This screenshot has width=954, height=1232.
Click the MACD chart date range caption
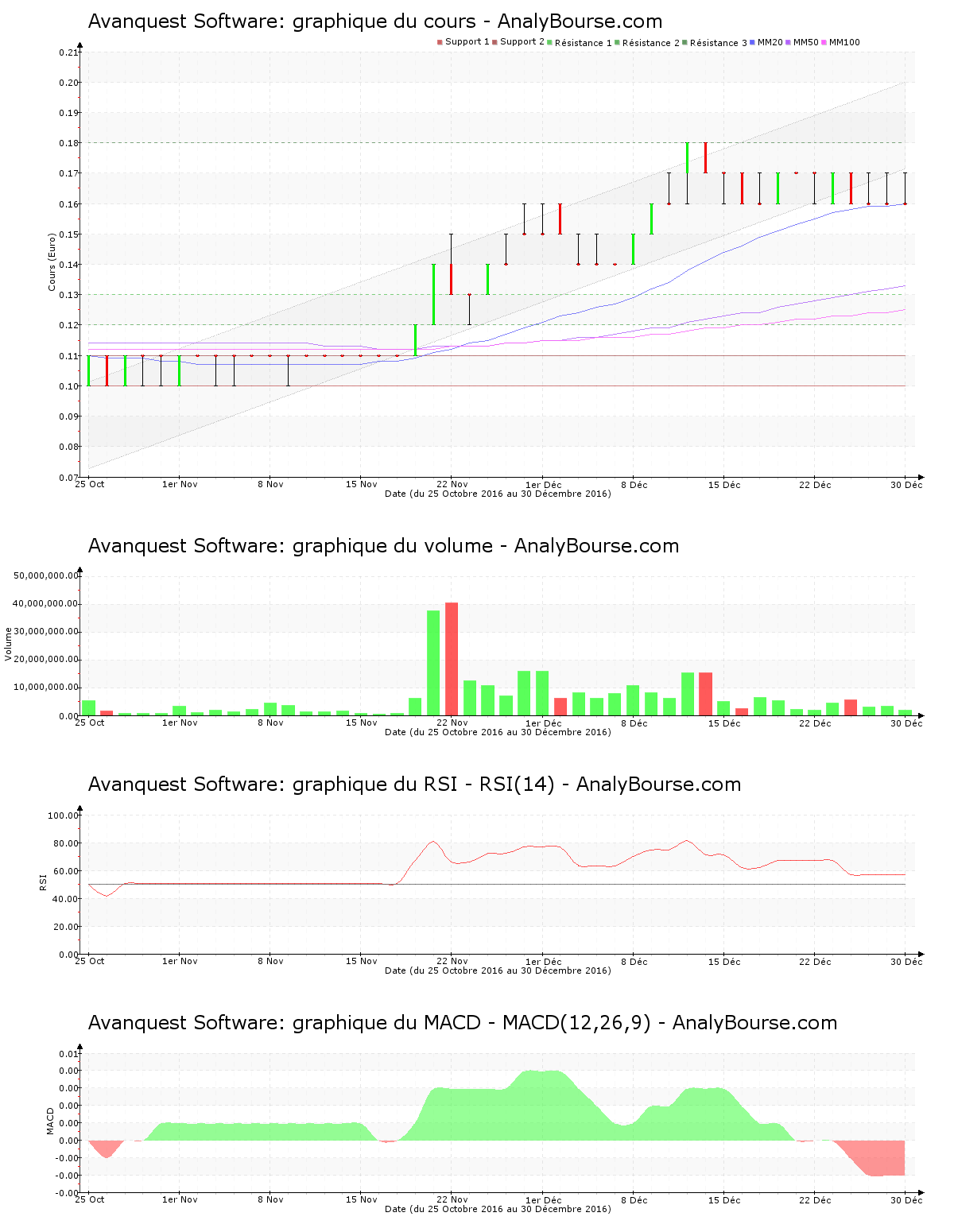[x=498, y=1209]
